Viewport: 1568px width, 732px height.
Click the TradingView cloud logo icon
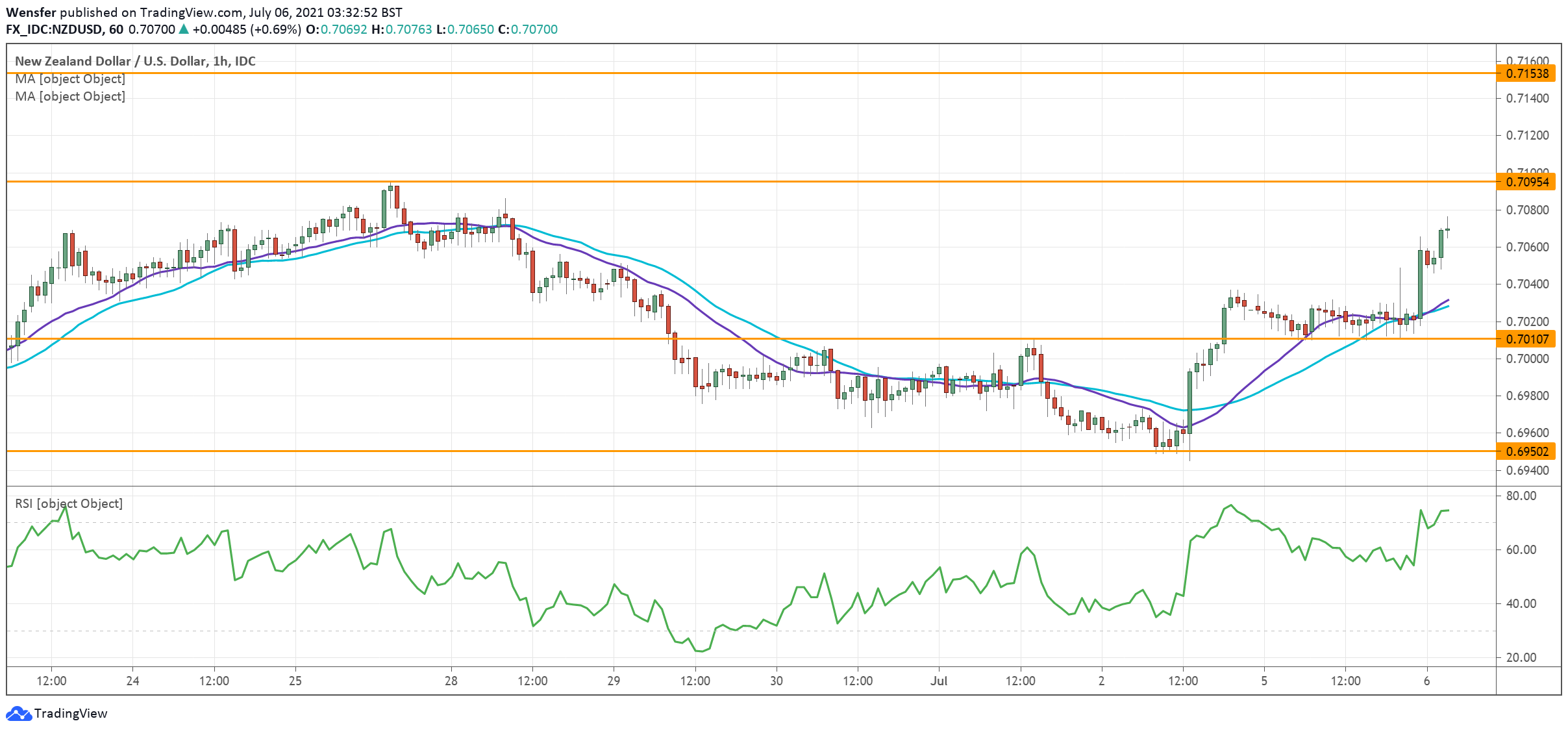click(x=18, y=713)
